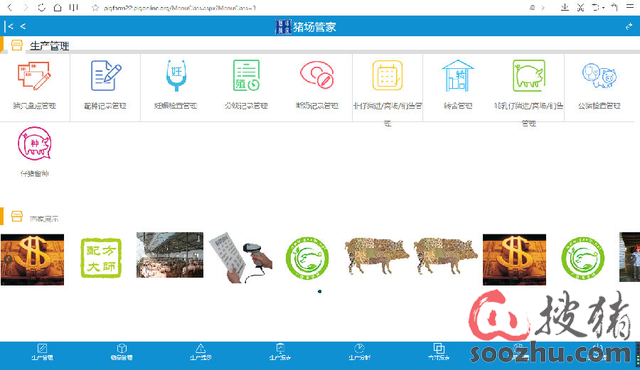
Task: Open the blue house transfer icon
Action: [x=458, y=75]
